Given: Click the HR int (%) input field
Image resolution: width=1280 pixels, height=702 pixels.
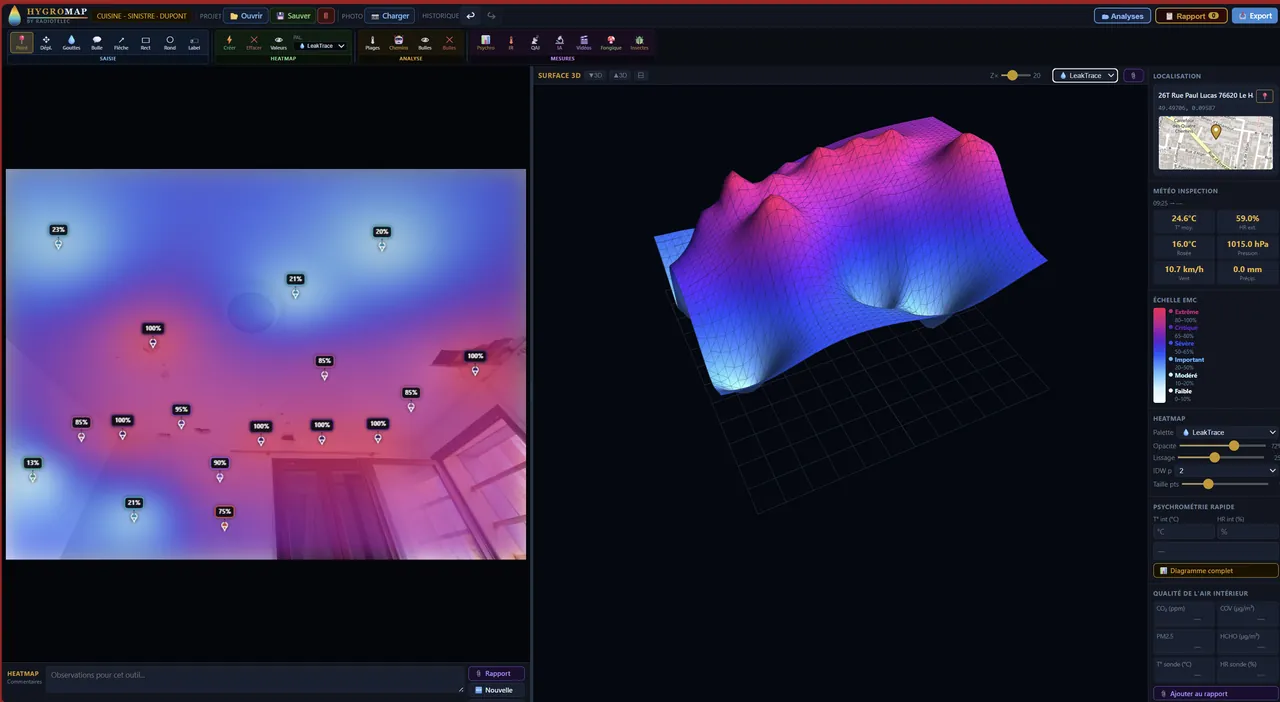Looking at the screenshot, I should click(x=1247, y=532).
